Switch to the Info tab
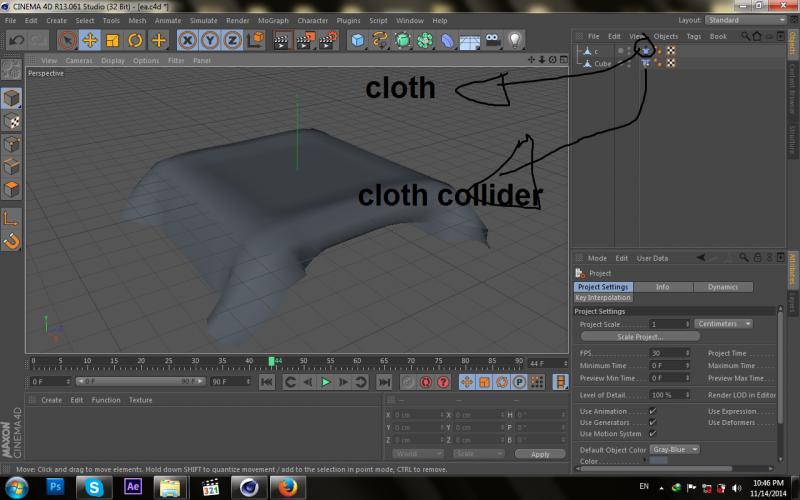The height and width of the screenshot is (500, 800). (x=663, y=287)
